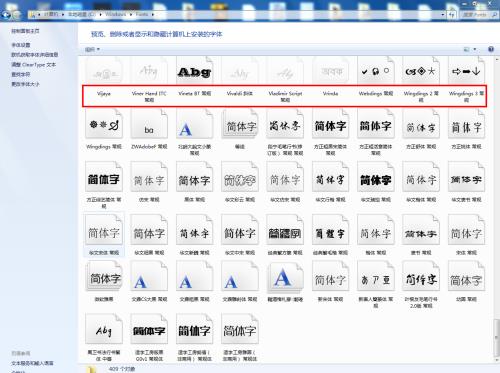The image size is (500, 373).
Task: Open 控制面板主页 link in sidebar
Action: point(25,31)
